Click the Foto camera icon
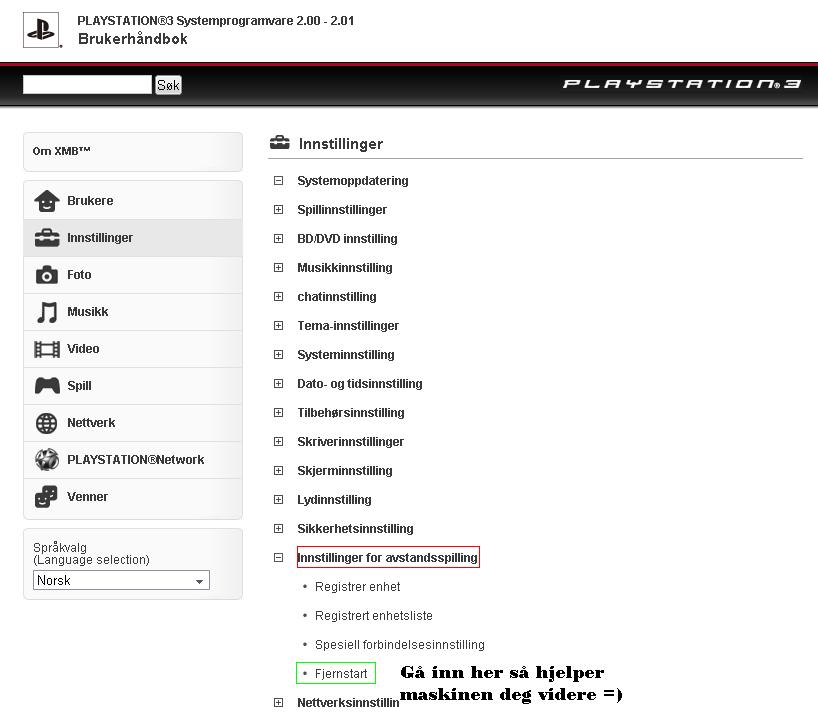 [46, 274]
